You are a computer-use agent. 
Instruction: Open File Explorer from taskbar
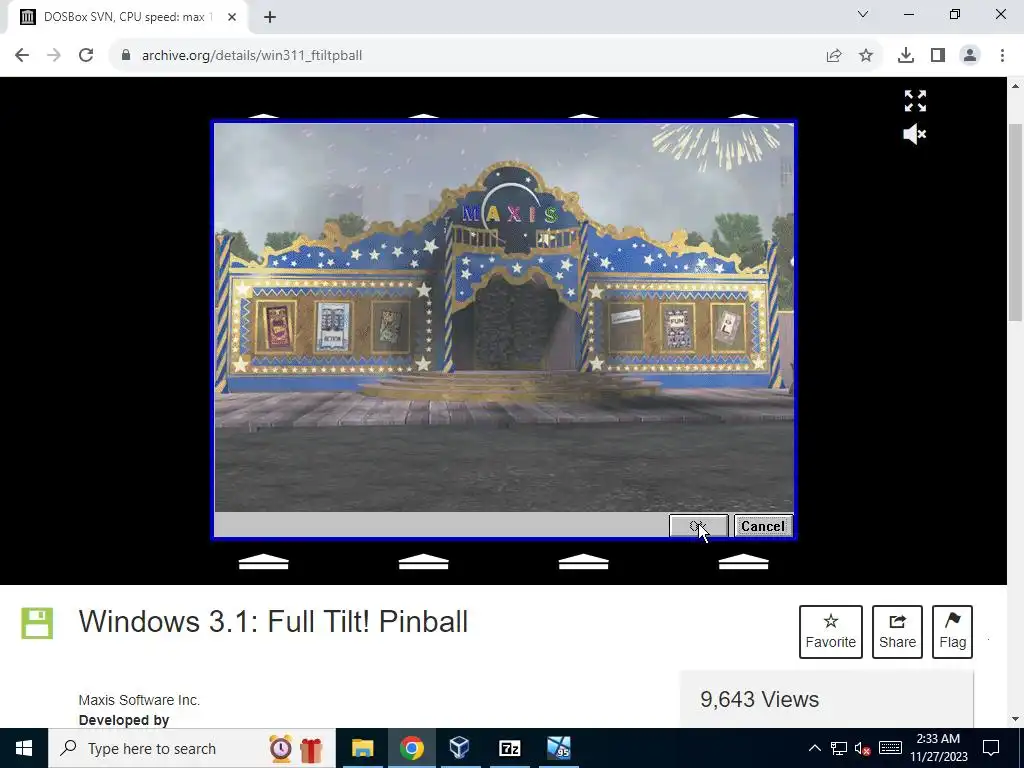[x=362, y=748]
